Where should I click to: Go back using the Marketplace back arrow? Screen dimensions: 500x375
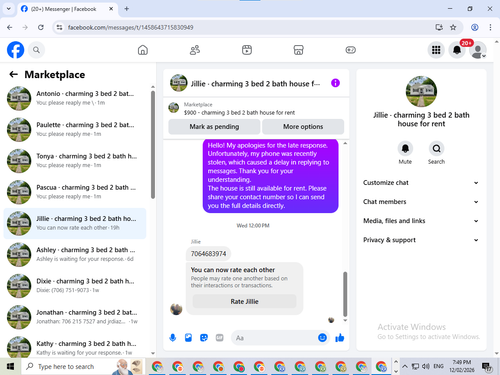13,74
